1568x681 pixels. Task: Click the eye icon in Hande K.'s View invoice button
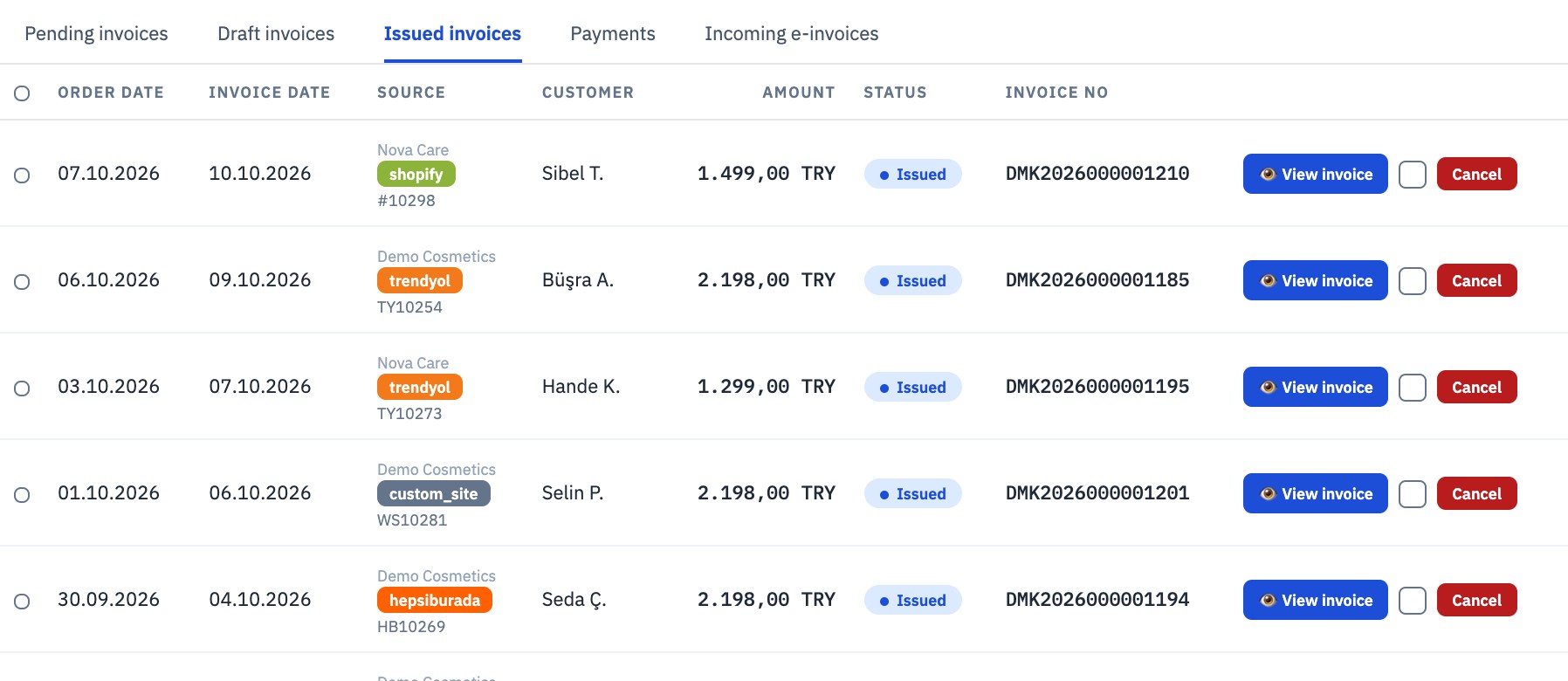[x=1268, y=387]
